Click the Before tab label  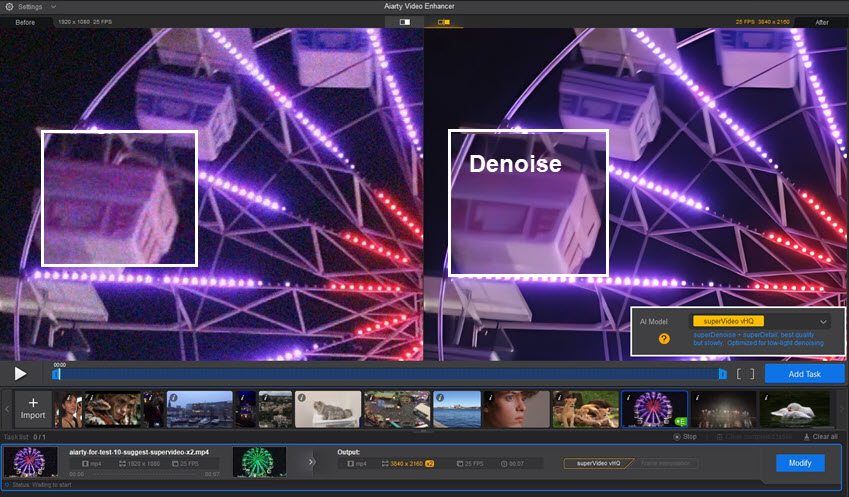tap(25, 22)
